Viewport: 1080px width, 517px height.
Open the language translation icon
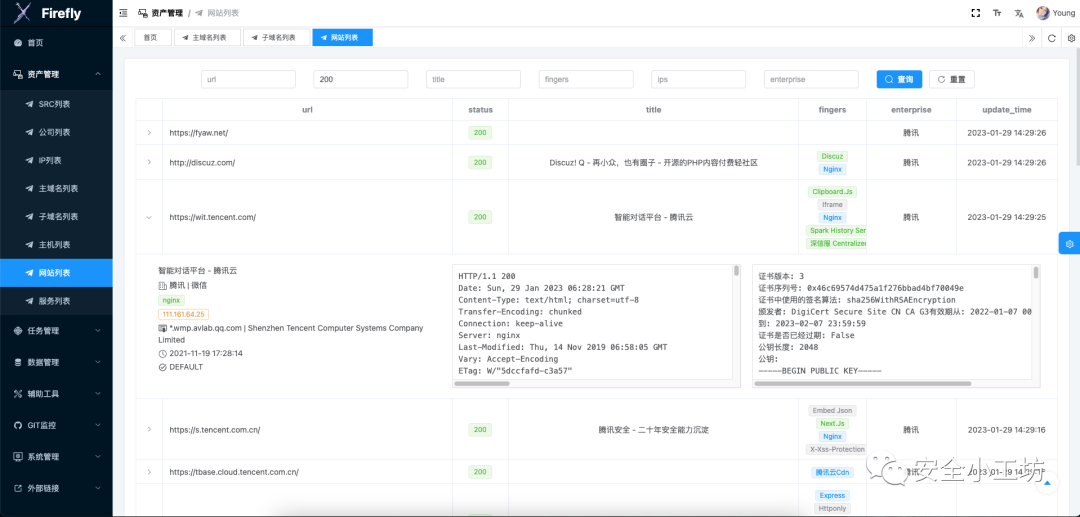coord(1019,13)
